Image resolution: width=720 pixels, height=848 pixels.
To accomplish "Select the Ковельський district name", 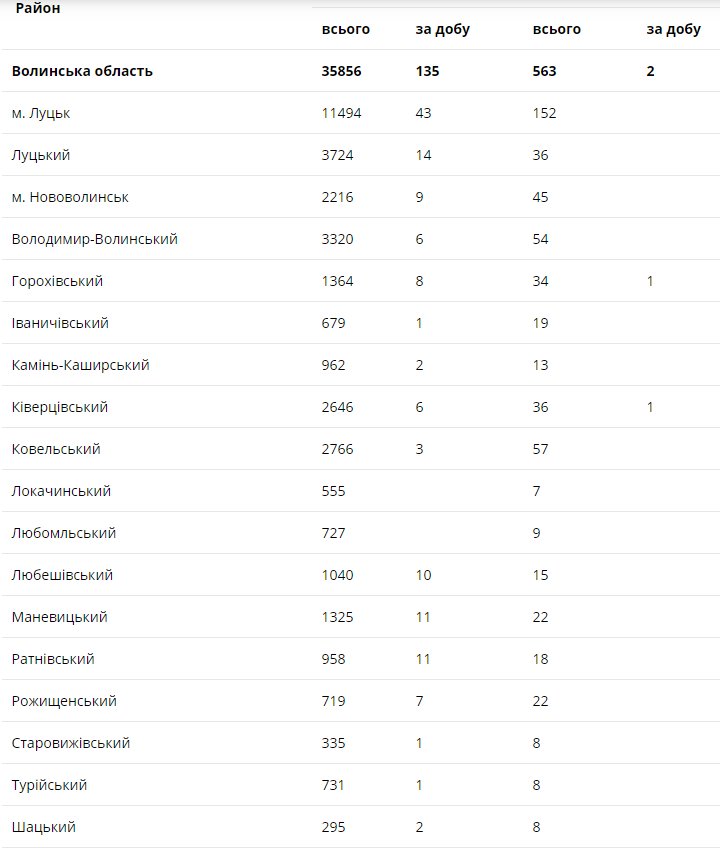I will (x=56, y=449).
